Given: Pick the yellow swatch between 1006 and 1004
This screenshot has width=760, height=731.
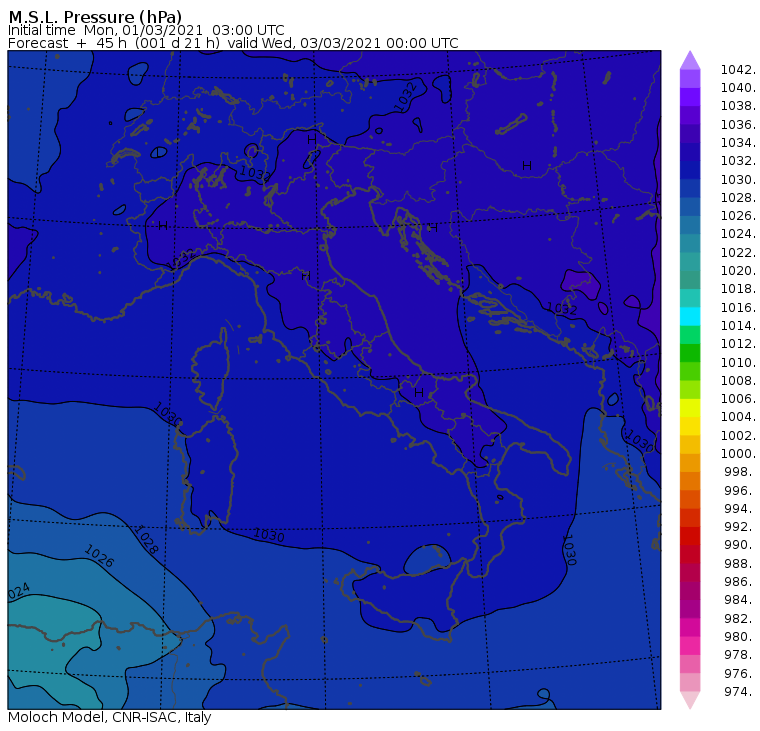Looking at the screenshot, I should point(690,408).
